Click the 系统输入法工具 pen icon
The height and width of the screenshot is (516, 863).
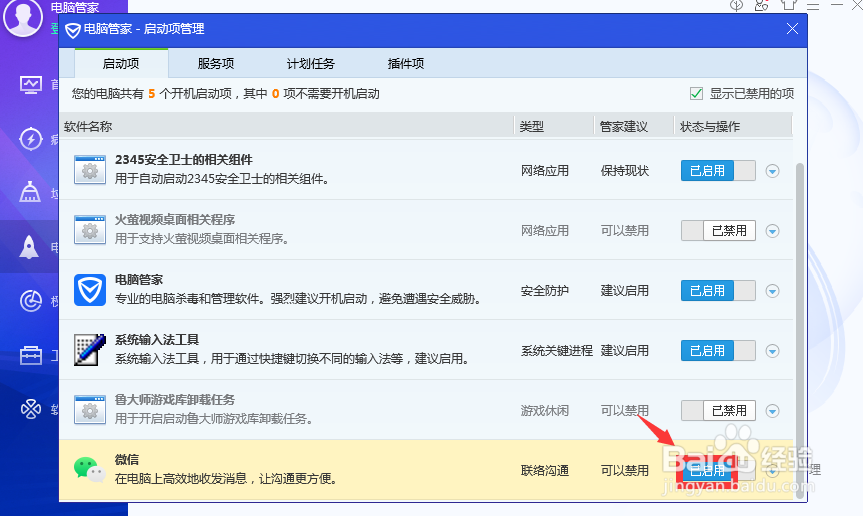coord(90,350)
